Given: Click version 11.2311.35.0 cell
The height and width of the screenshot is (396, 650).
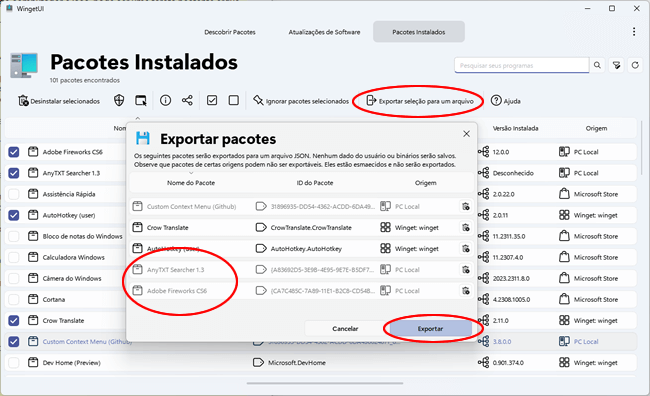Looking at the screenshot, I should tap(509, 236).
